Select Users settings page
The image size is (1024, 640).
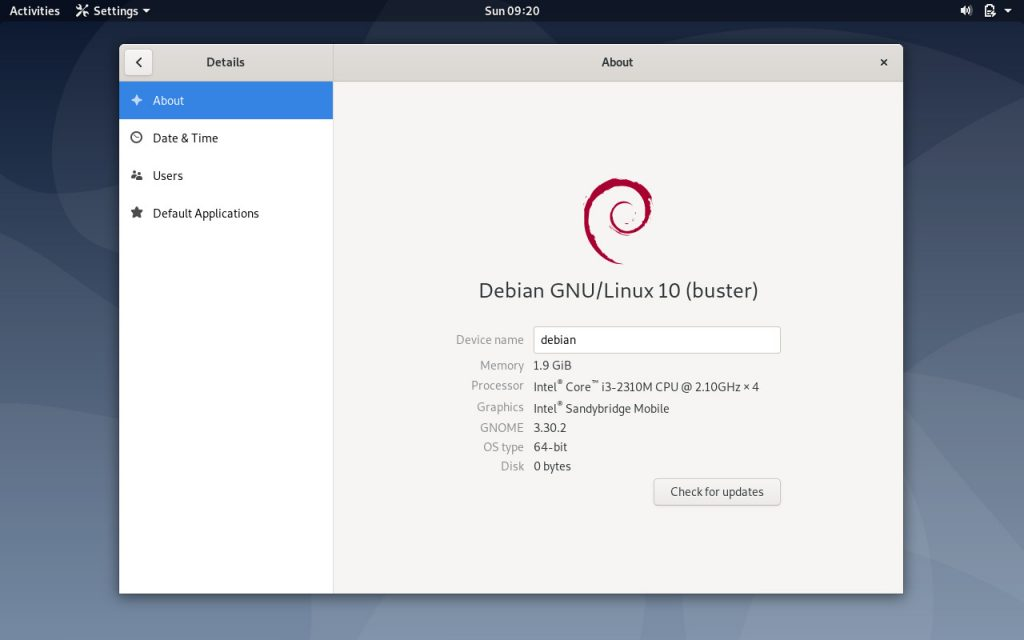click(x=168, y=175)
